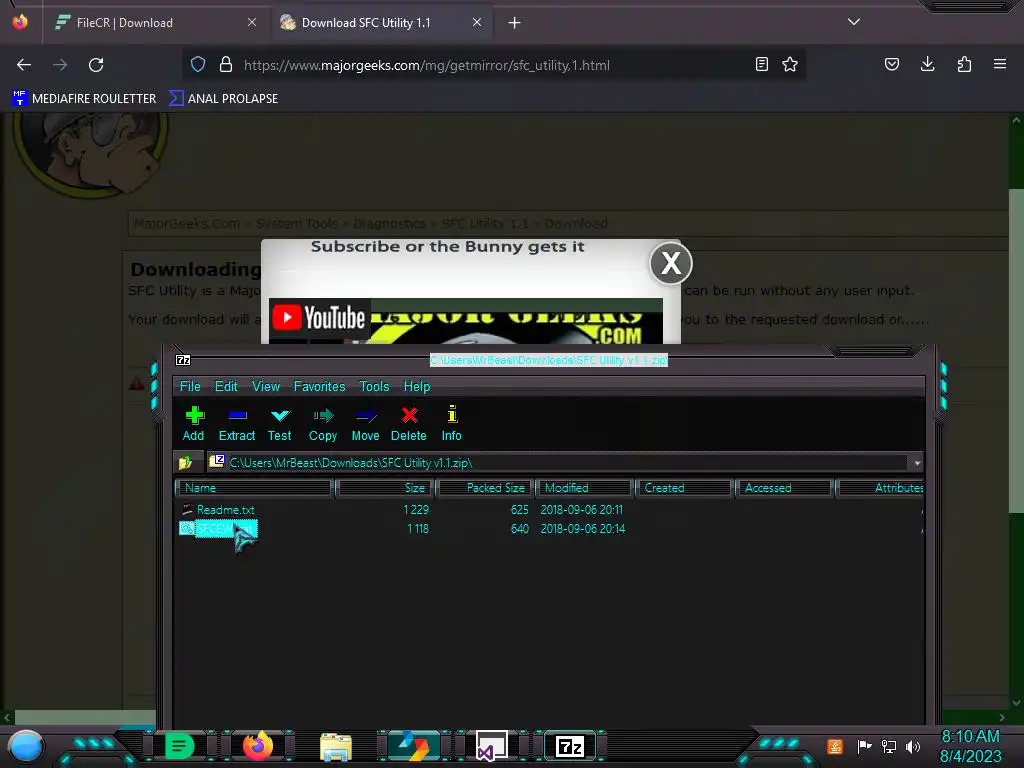Click the vertical page scrollbar
1024x768 pixels.
(1016, 351)
